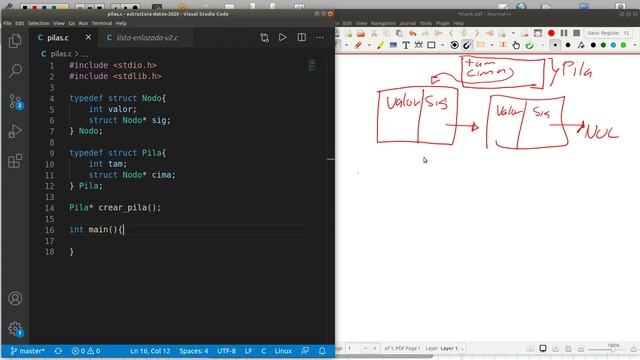Close the pilas.c editor tab
This screenshot has width=640, height=360.
tap(88, 38)
